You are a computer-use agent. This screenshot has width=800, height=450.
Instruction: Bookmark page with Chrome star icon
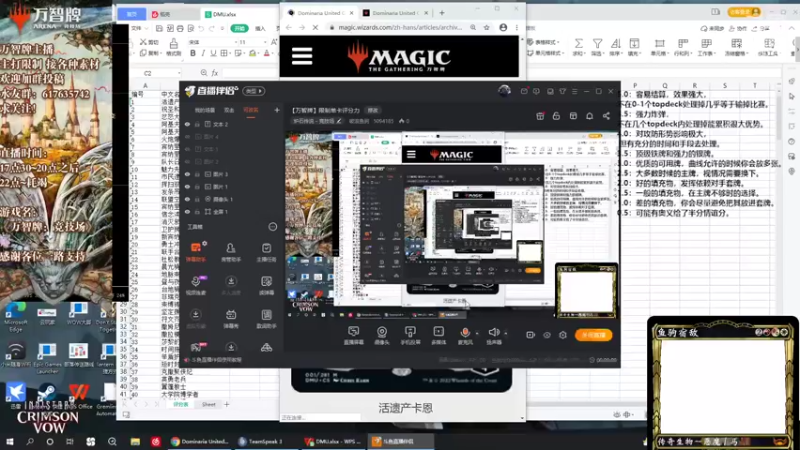486,28
